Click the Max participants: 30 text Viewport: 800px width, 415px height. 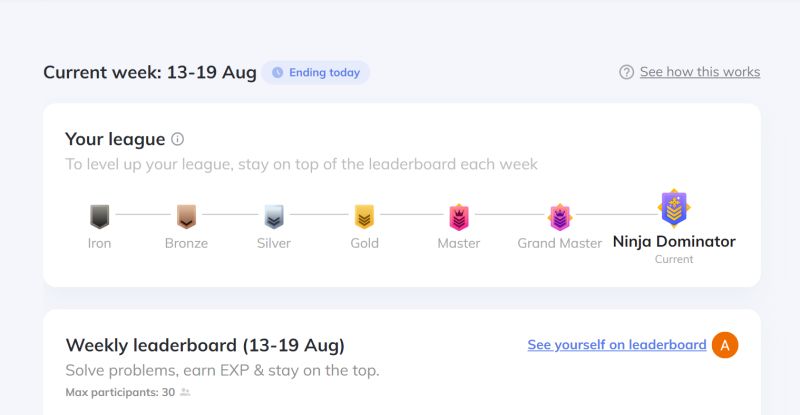tap(120, 392)
